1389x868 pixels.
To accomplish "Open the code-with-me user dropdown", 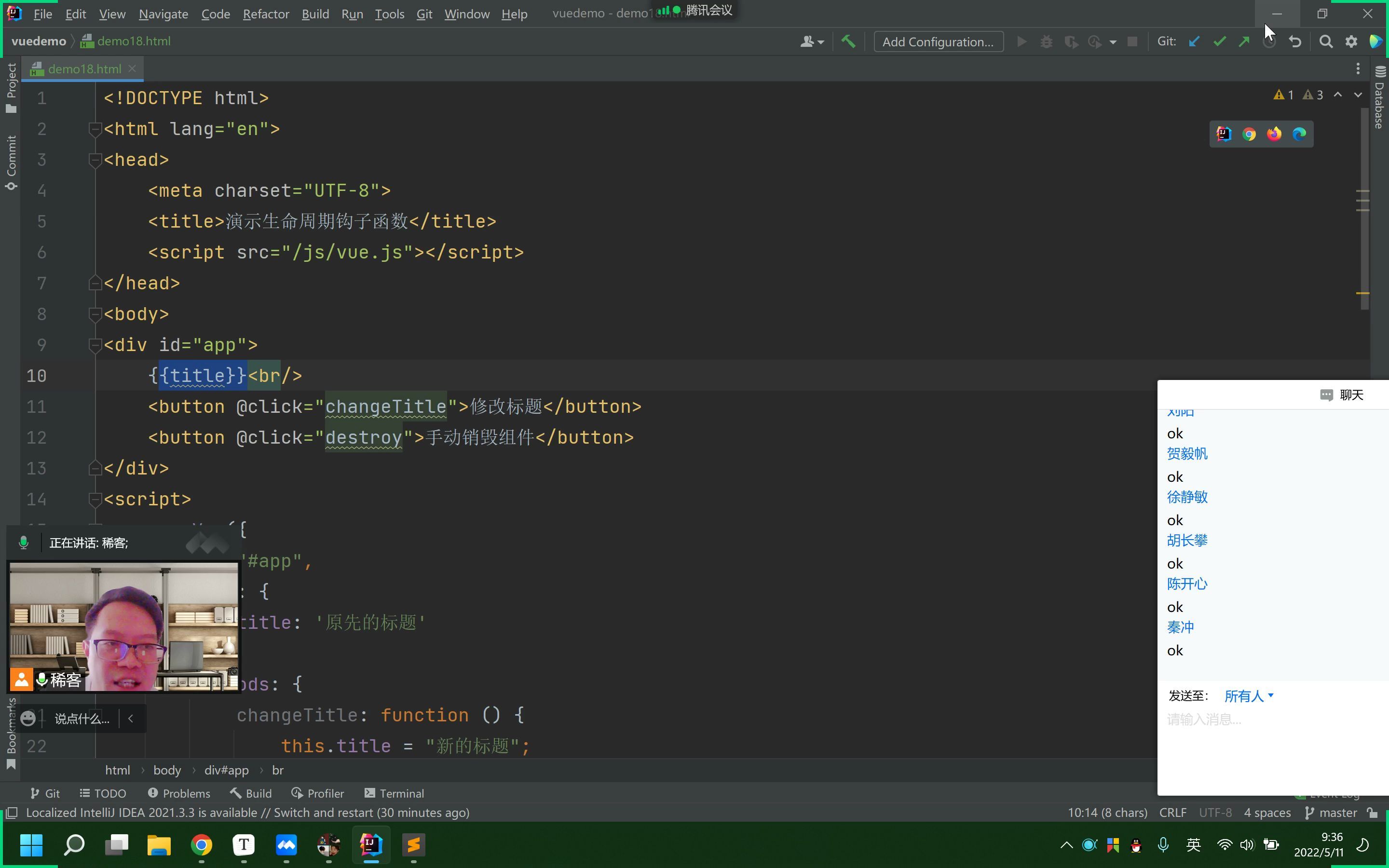I will pyautogui.click(x=812, y=41).
